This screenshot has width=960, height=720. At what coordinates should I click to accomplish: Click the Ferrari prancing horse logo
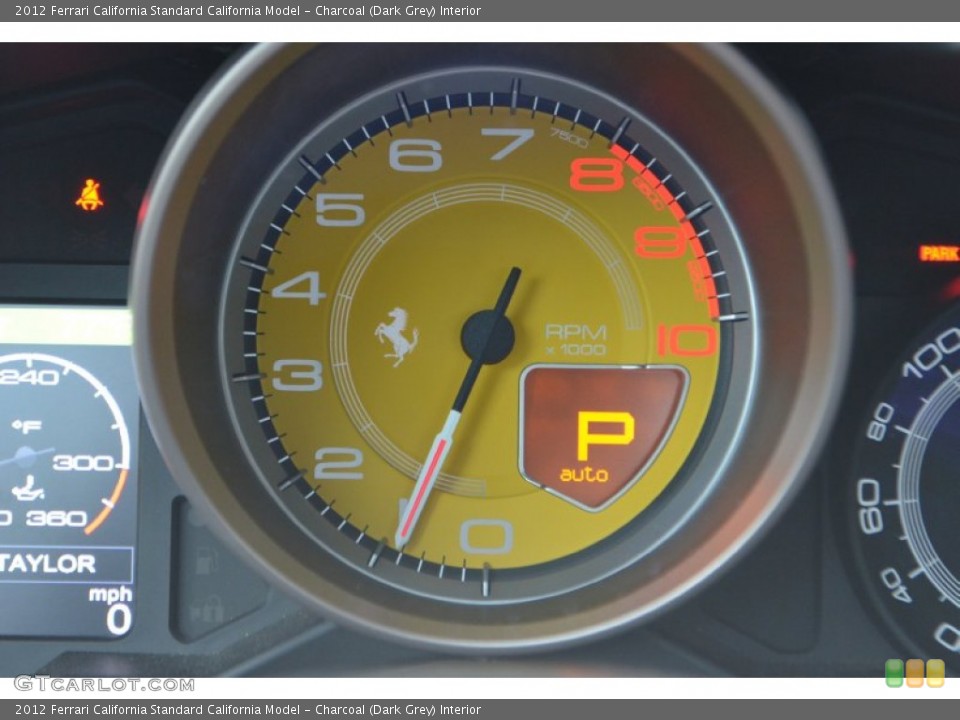397,336
